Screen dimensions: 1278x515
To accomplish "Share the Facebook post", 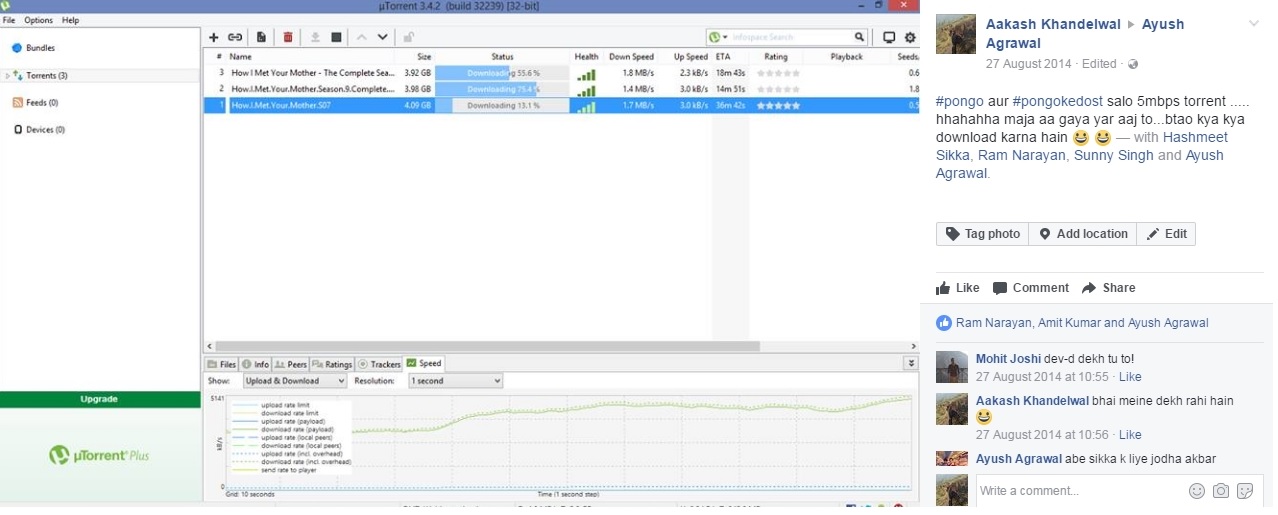I will tap(1109, 288).
